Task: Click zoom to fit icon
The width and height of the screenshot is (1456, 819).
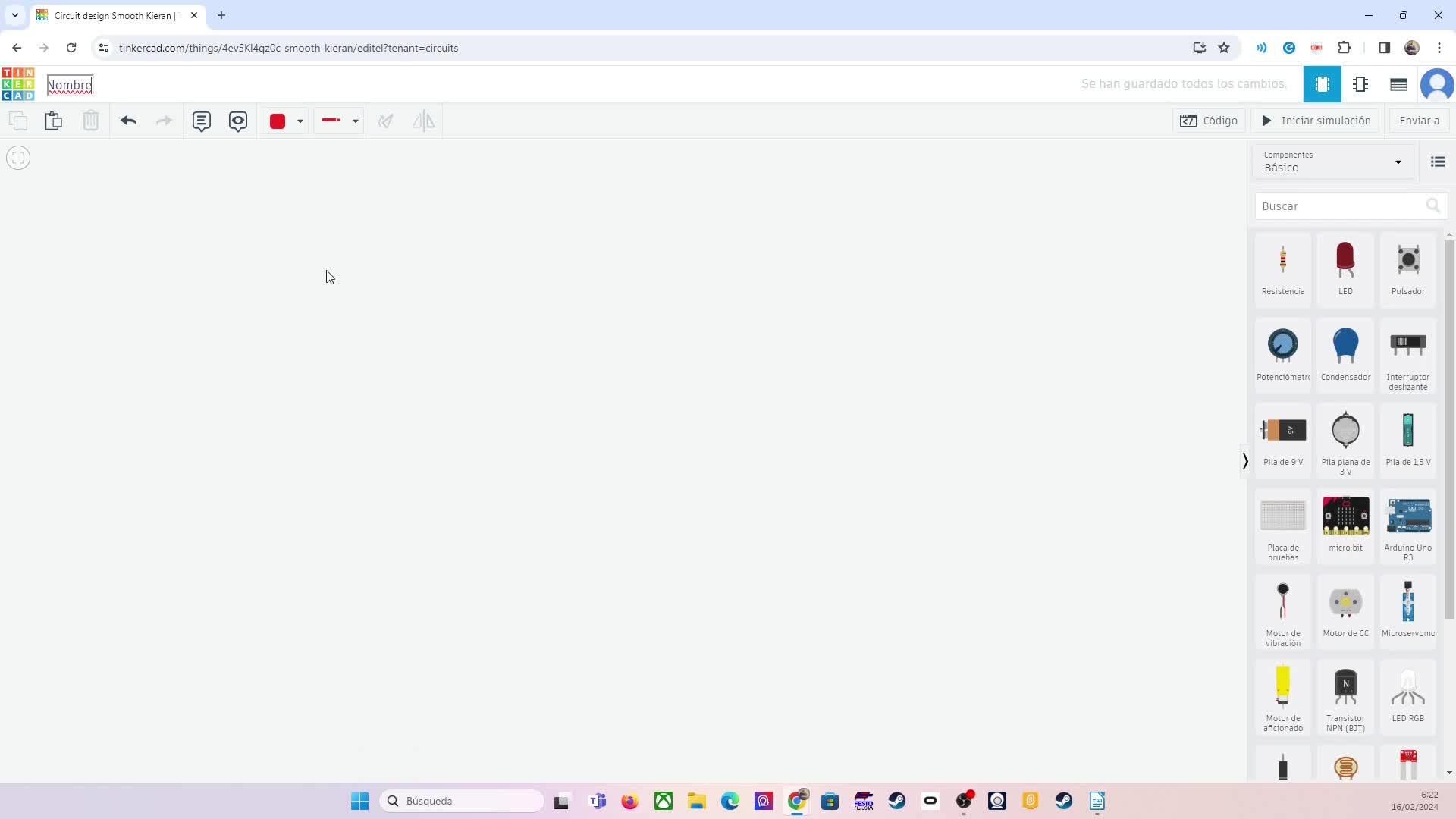Action: 18,158
